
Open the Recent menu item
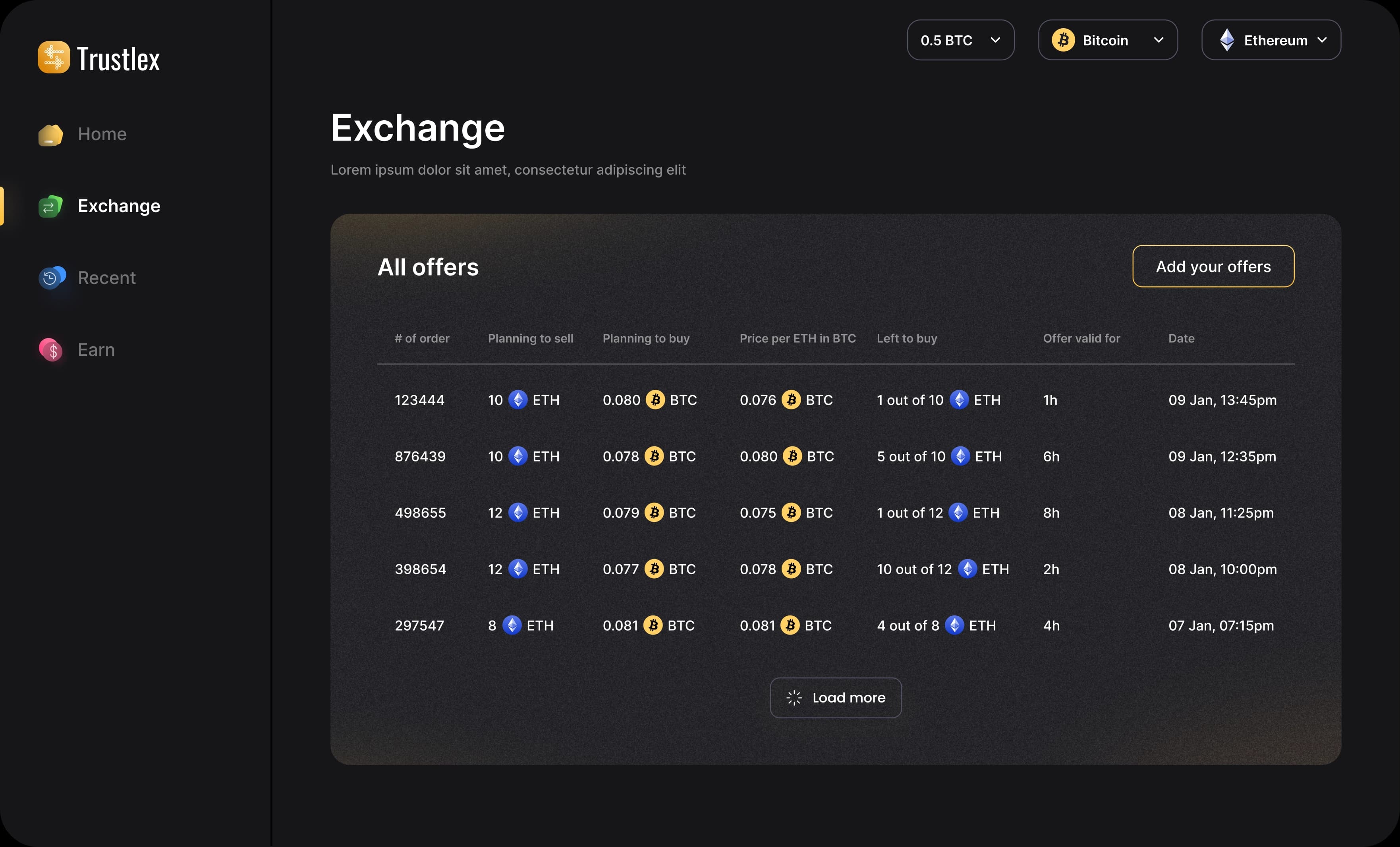pyautogui.click(x=107, y=278)
